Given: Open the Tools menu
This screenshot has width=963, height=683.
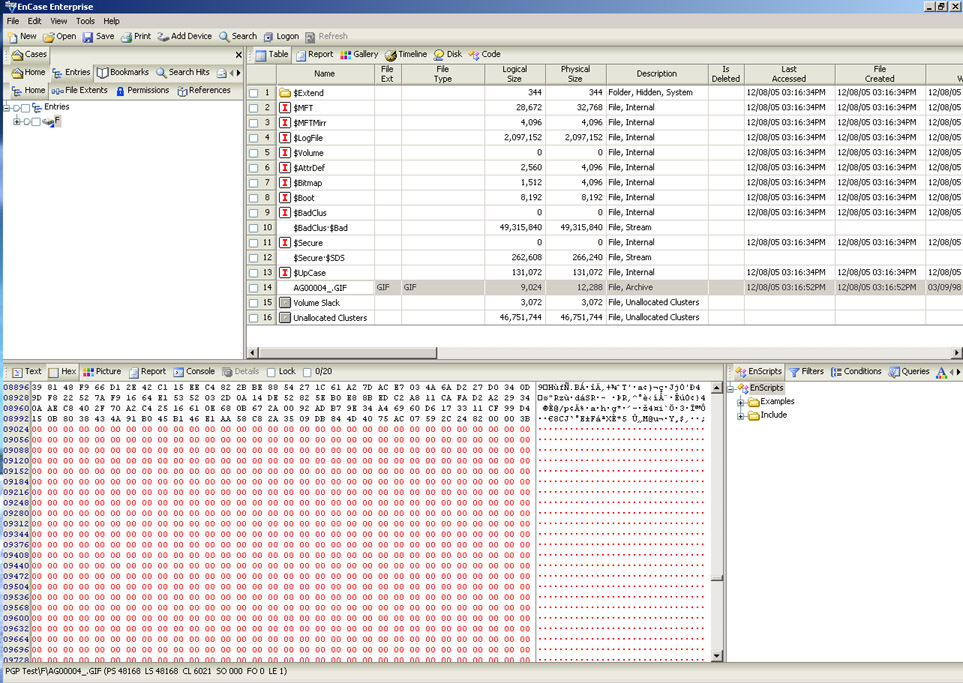Looking at the screenshot, I should (x=85, y=21).
